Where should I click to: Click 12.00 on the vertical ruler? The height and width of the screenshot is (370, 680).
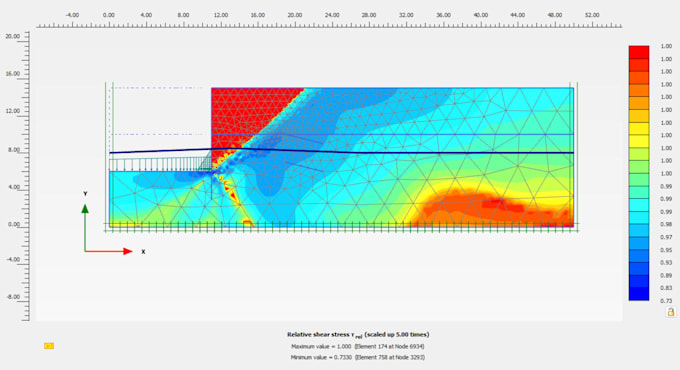pos(12,111)
